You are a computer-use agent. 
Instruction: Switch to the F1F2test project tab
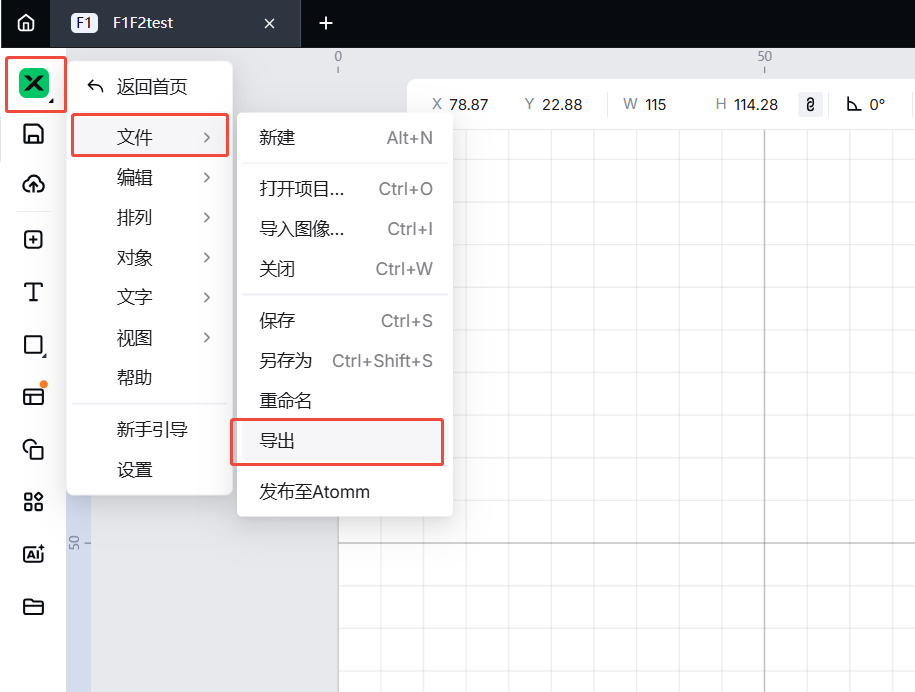click(160, 23)
